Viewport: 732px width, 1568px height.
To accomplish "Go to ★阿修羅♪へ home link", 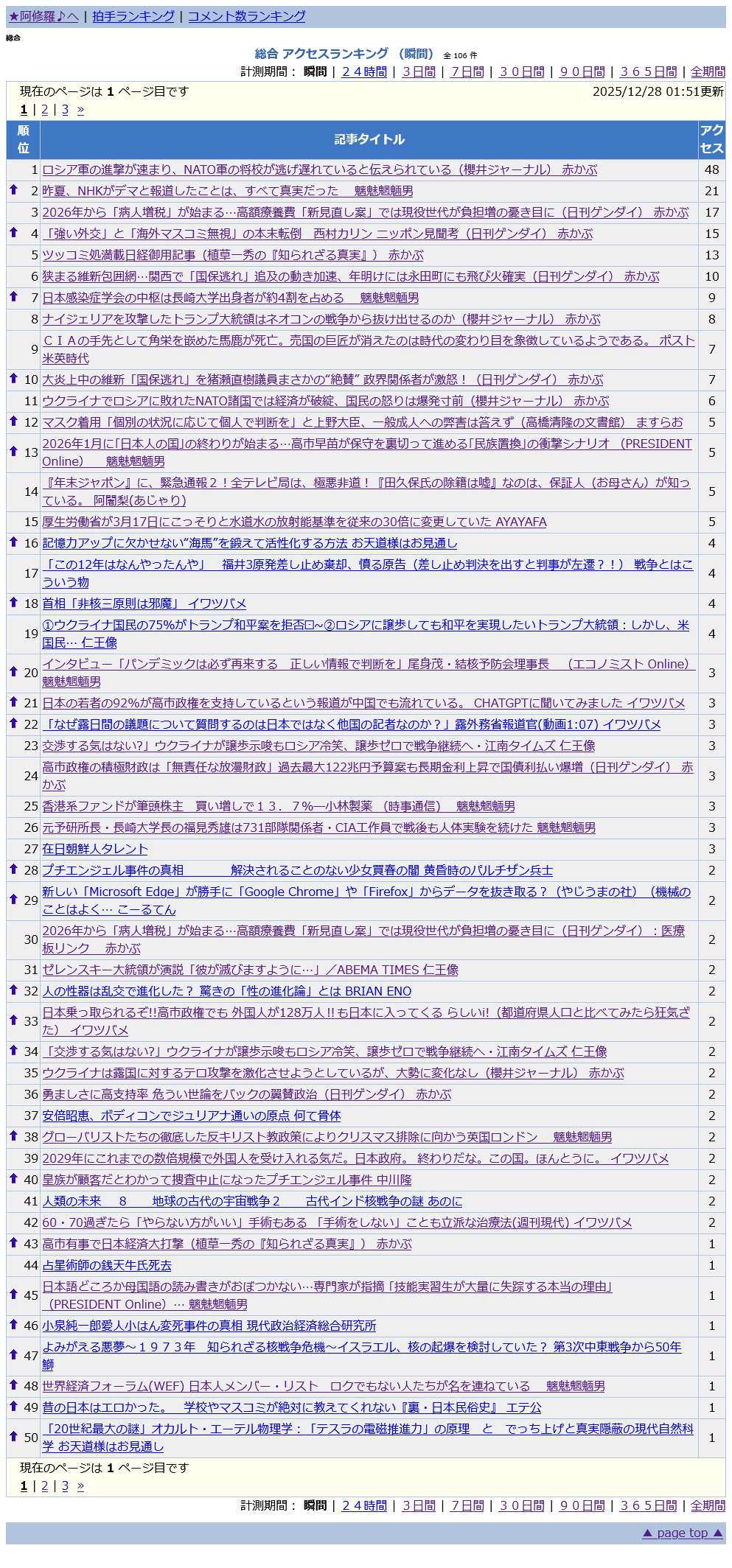I will click(x=43, y=16).
